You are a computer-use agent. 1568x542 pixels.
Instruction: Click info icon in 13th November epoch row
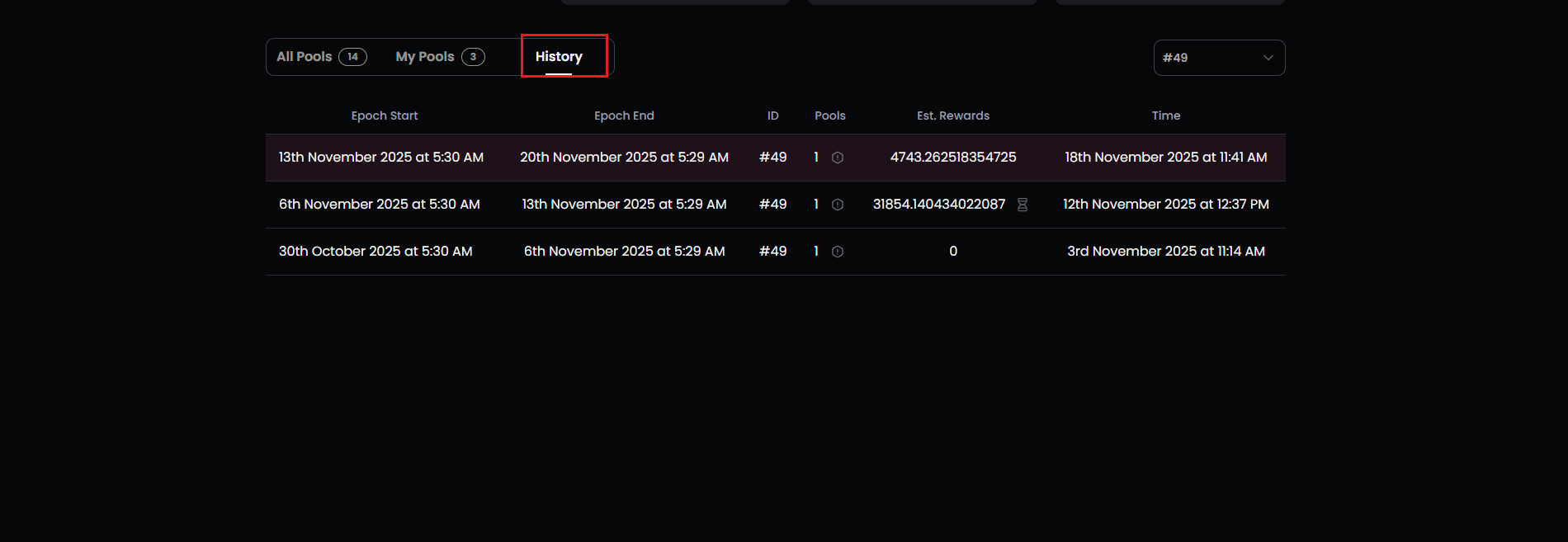[x=838, y=158]
